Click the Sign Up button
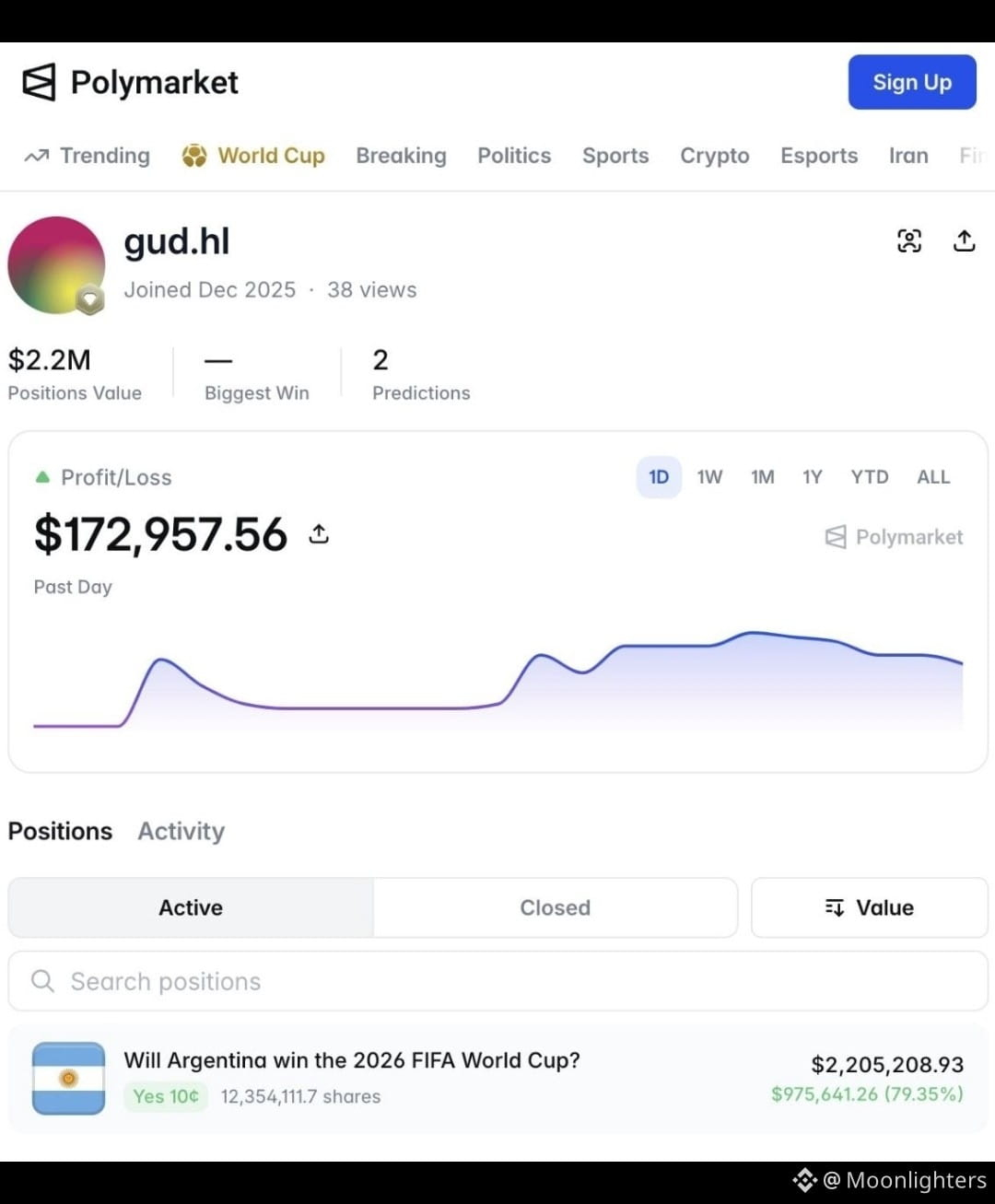The width and height of the screenshot is (995, 1204). [x=912, y=82]
